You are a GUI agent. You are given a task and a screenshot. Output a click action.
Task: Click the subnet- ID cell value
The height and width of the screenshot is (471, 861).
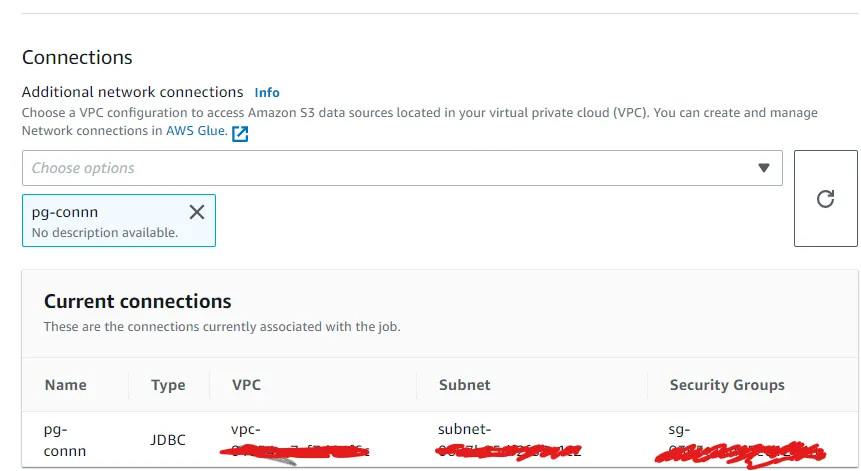505,441
